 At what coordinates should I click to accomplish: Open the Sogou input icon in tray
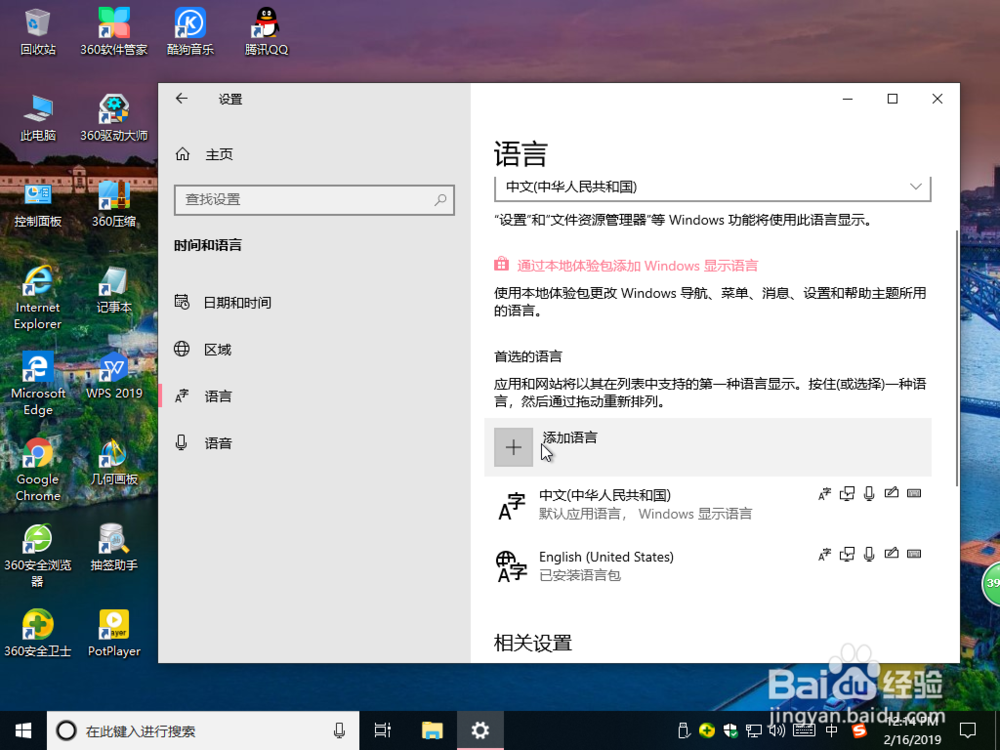point(859,730)
